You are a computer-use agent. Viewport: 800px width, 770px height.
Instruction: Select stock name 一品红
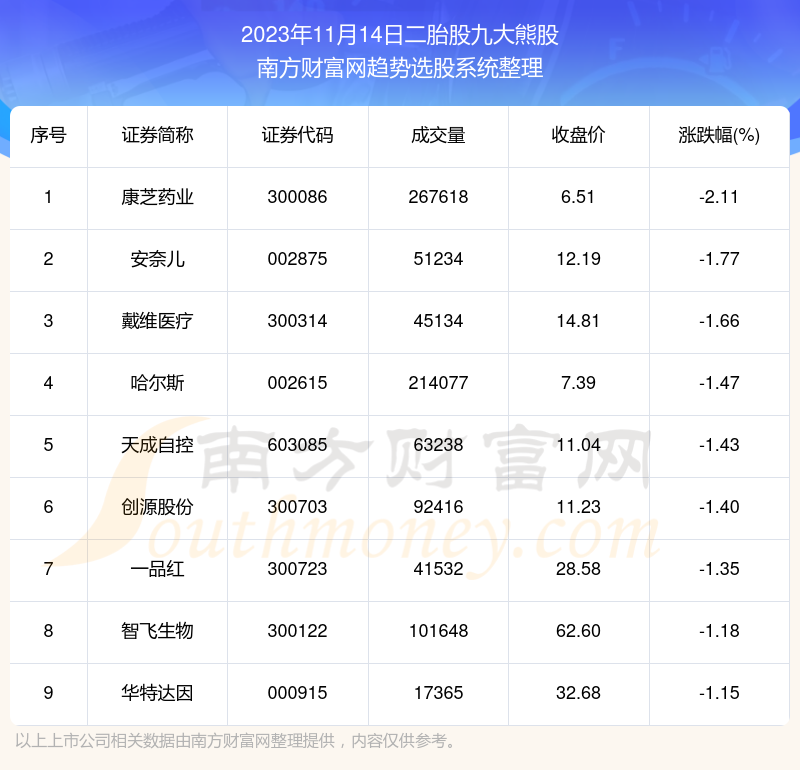(157, 569)
